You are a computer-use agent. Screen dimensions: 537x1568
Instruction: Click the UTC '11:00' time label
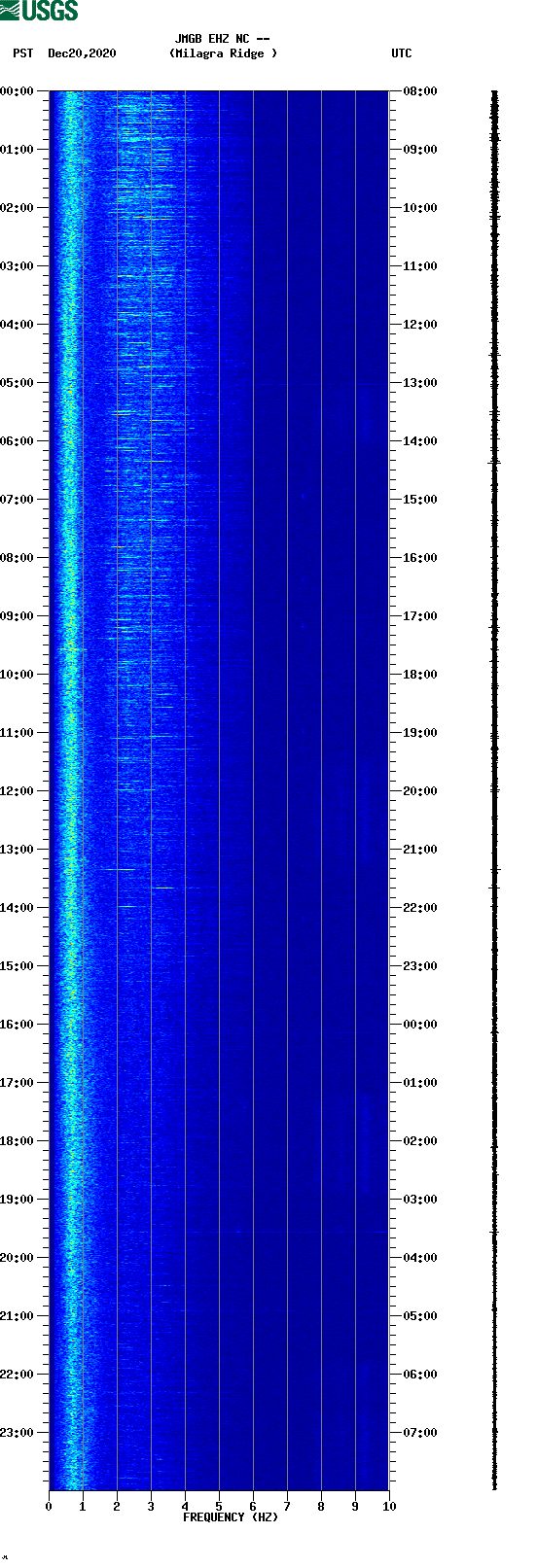(419, 266)
